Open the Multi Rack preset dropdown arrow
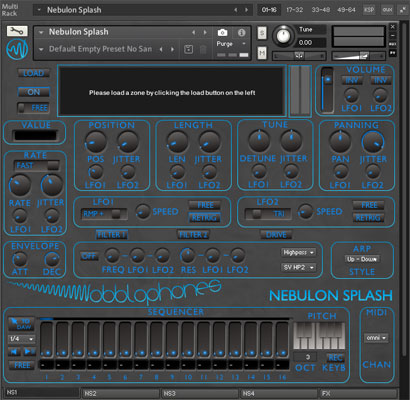 39,10
